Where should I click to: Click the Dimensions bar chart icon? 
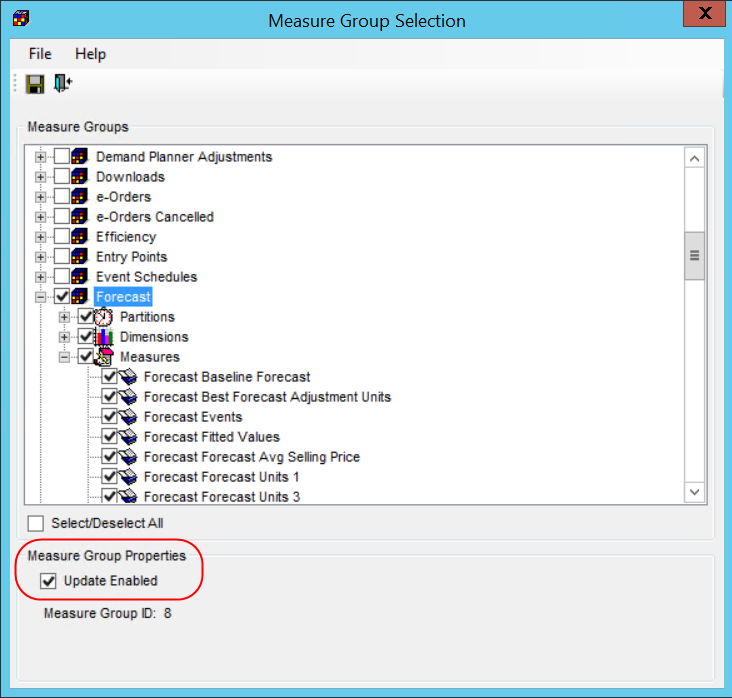coord(104,337)
